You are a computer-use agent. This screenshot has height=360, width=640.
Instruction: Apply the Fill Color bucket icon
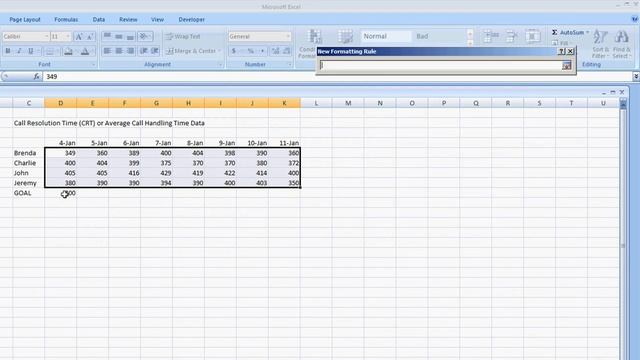point(68,51)
